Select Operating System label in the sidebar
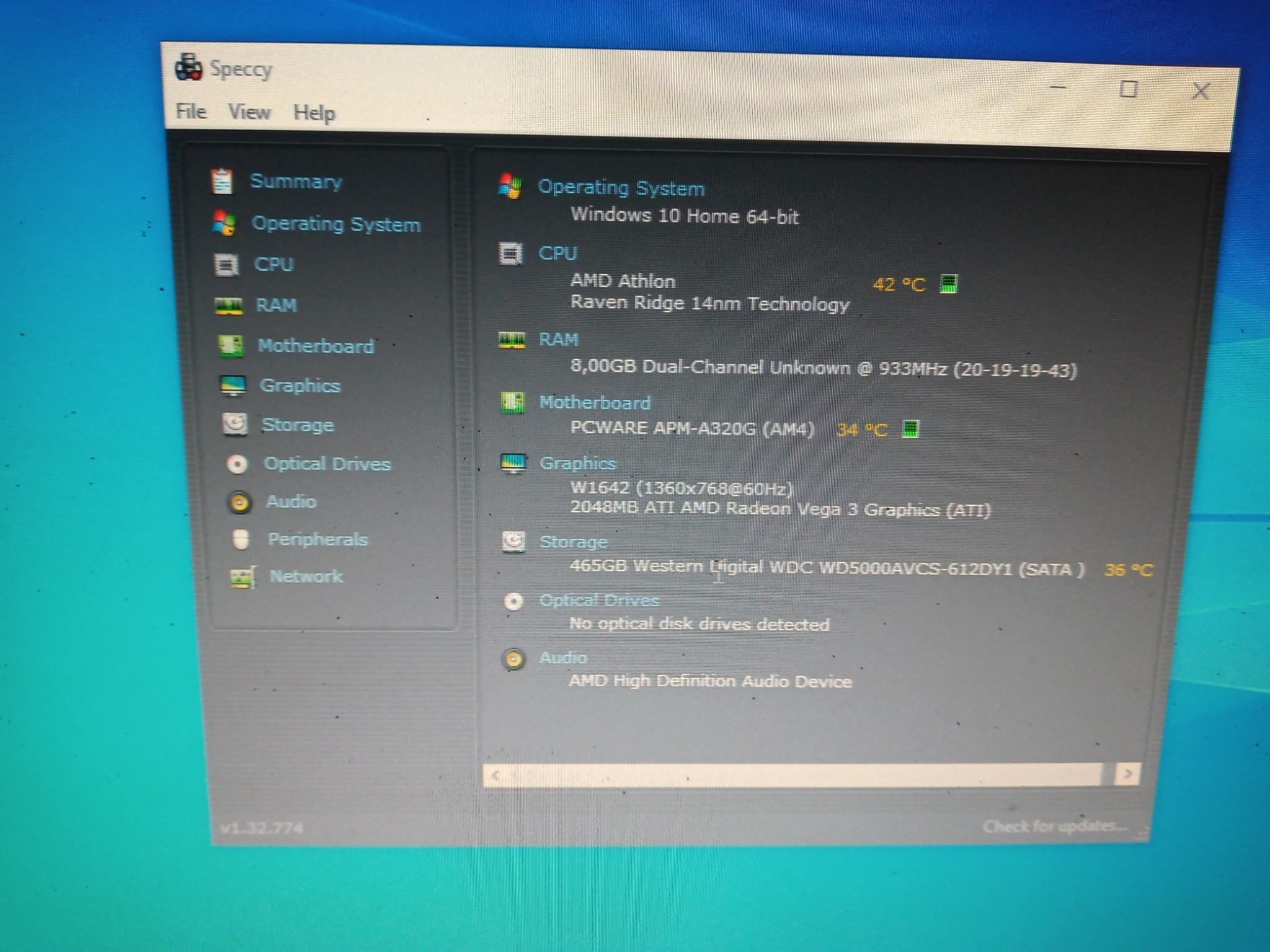Image resolution: width=1270 pixels, height=952 pixels. click(336, 224)
